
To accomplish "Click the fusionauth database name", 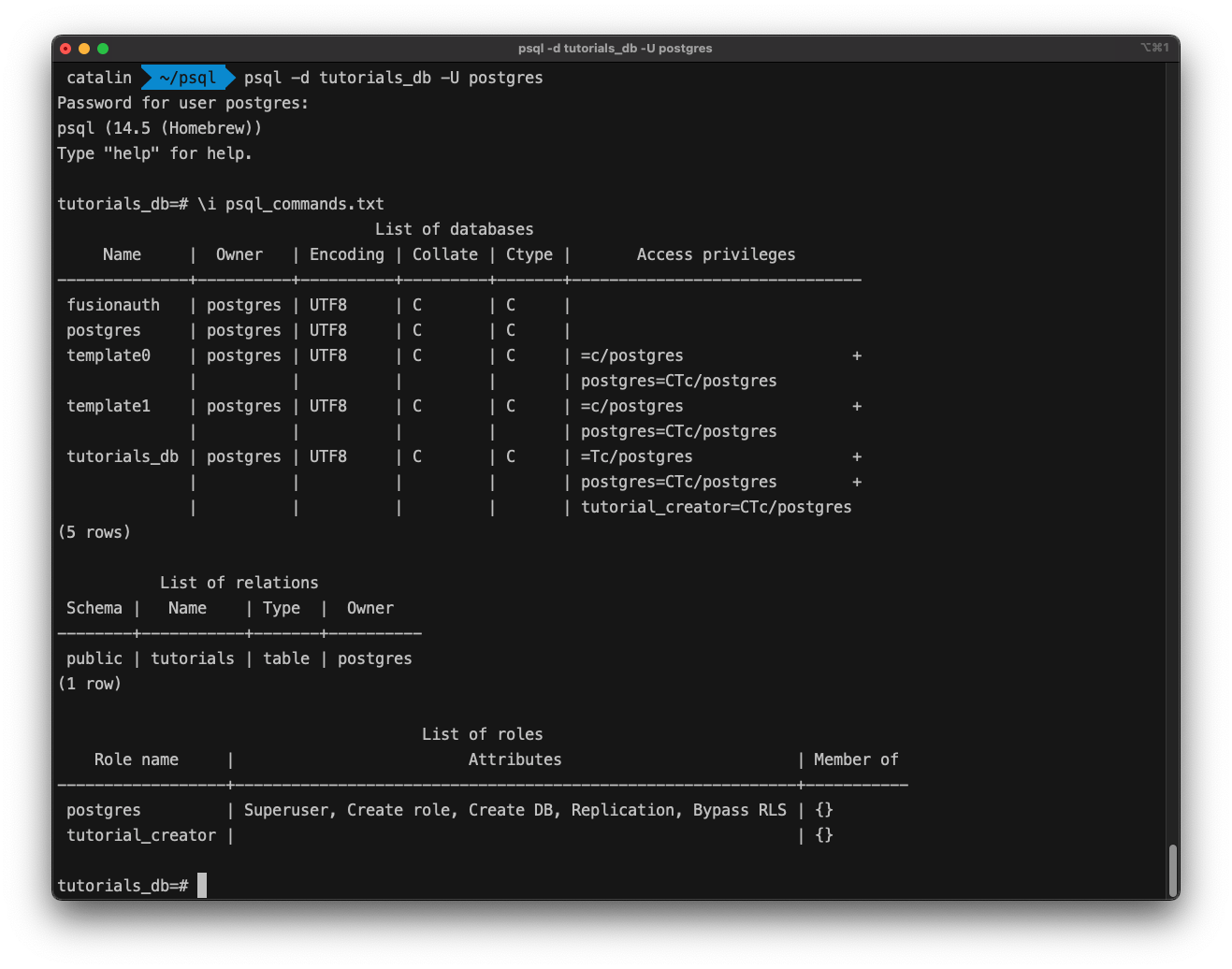I will pos(113,304).
